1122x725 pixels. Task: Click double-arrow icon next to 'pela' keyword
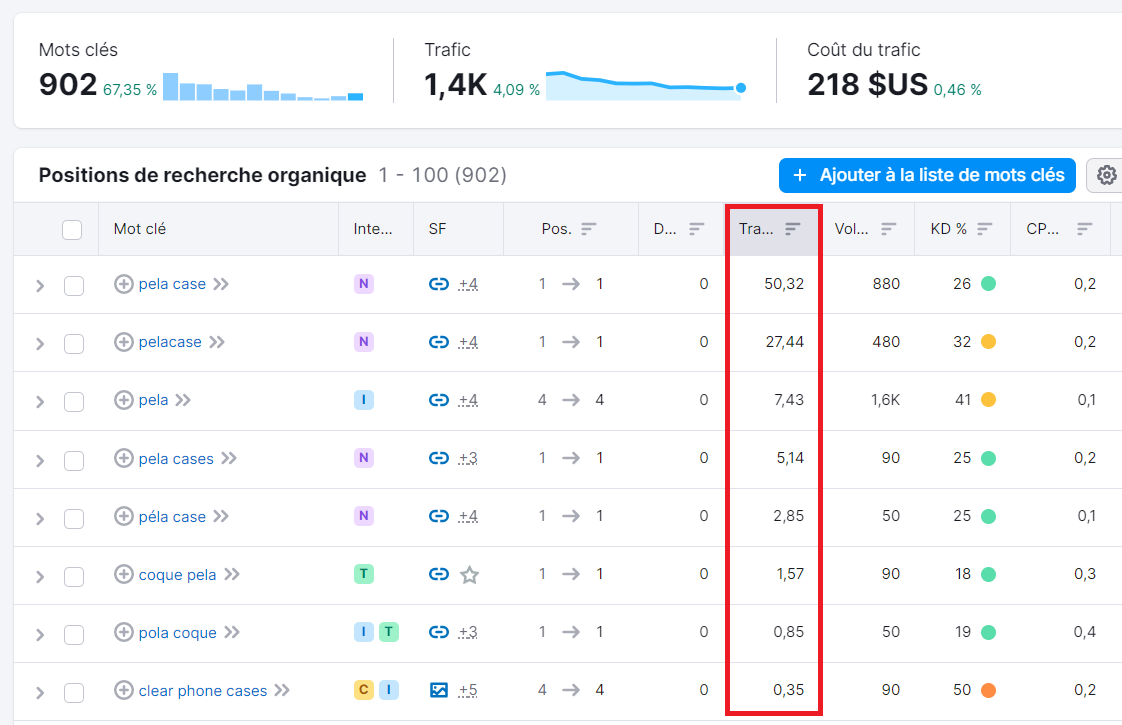coord(183,400)
